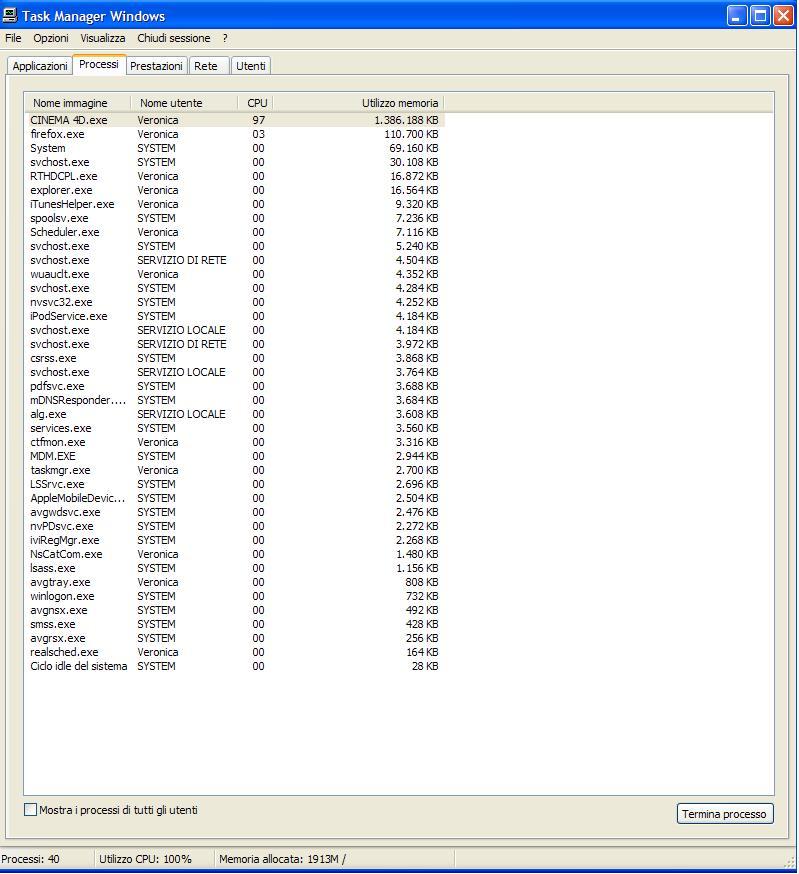This screenshot has height=874, width=799.
Task: Open the ? help menu
Action: click(x=225, y=38)
